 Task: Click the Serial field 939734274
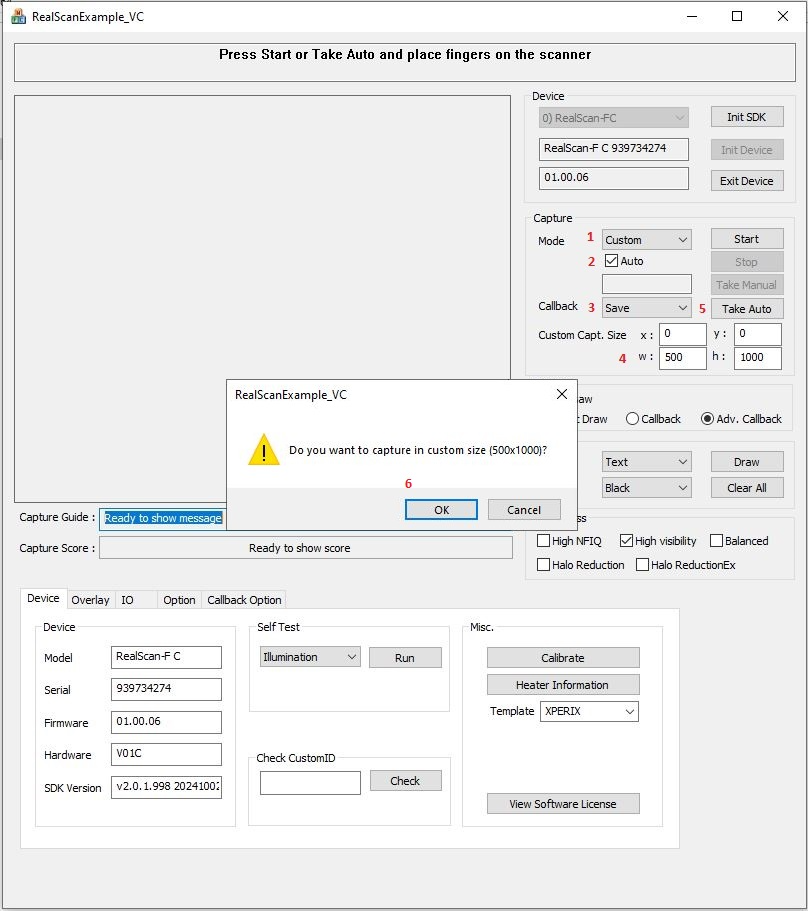(166, 689)
